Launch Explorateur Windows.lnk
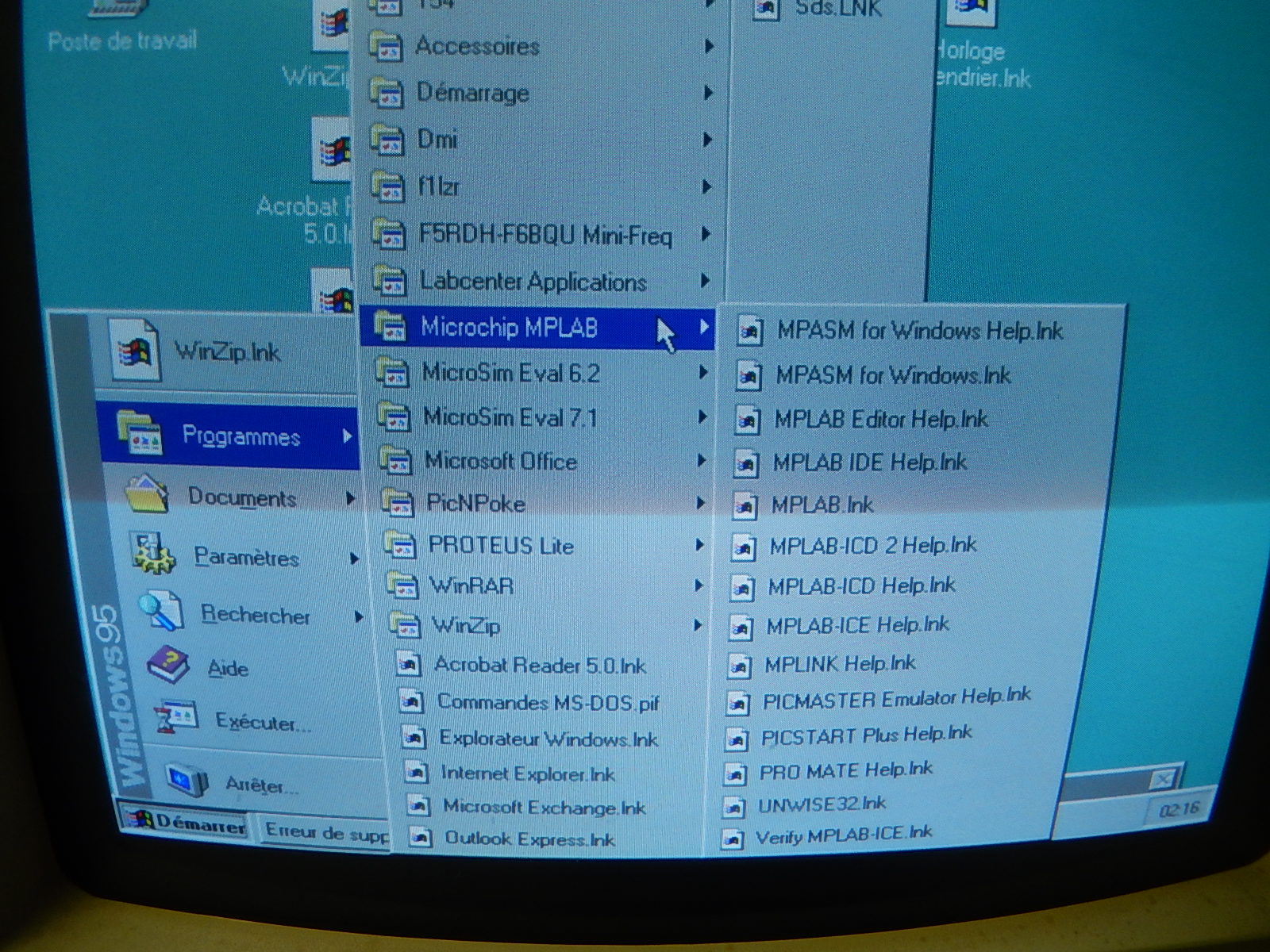 coord(548,739)
